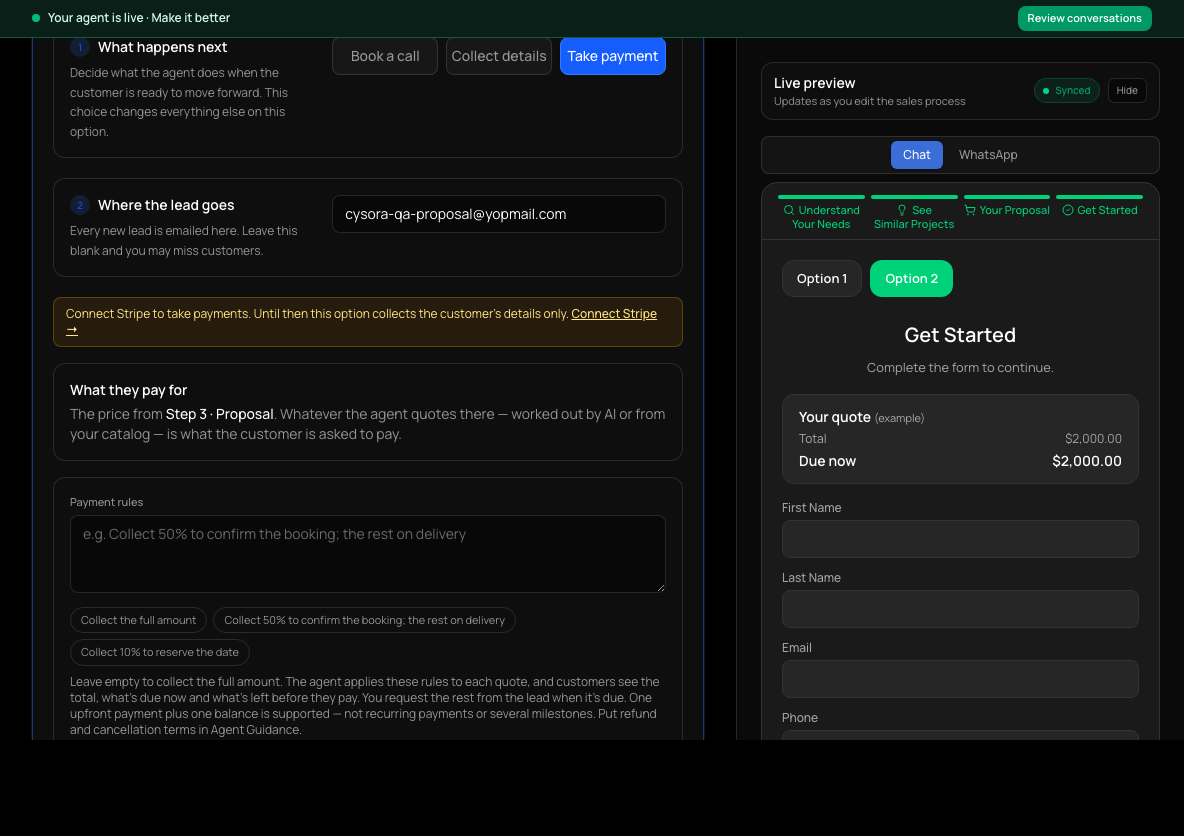The image size is (1184, 836).
Task: Click the 'Step 3 · Proposal' text
Action: click(x=220, y=414)
